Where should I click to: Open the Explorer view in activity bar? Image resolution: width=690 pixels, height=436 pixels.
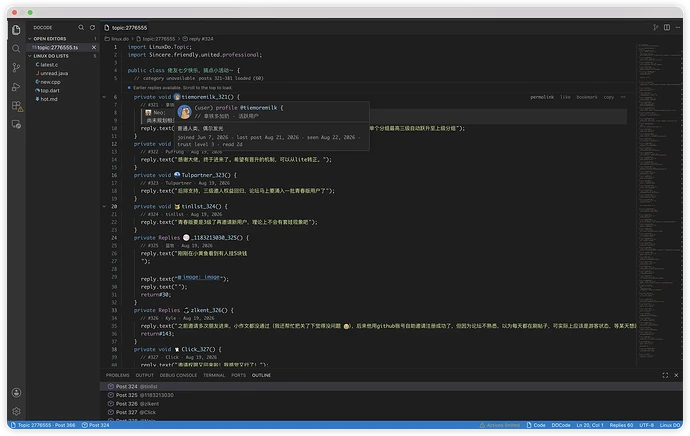tap(16, 30)
